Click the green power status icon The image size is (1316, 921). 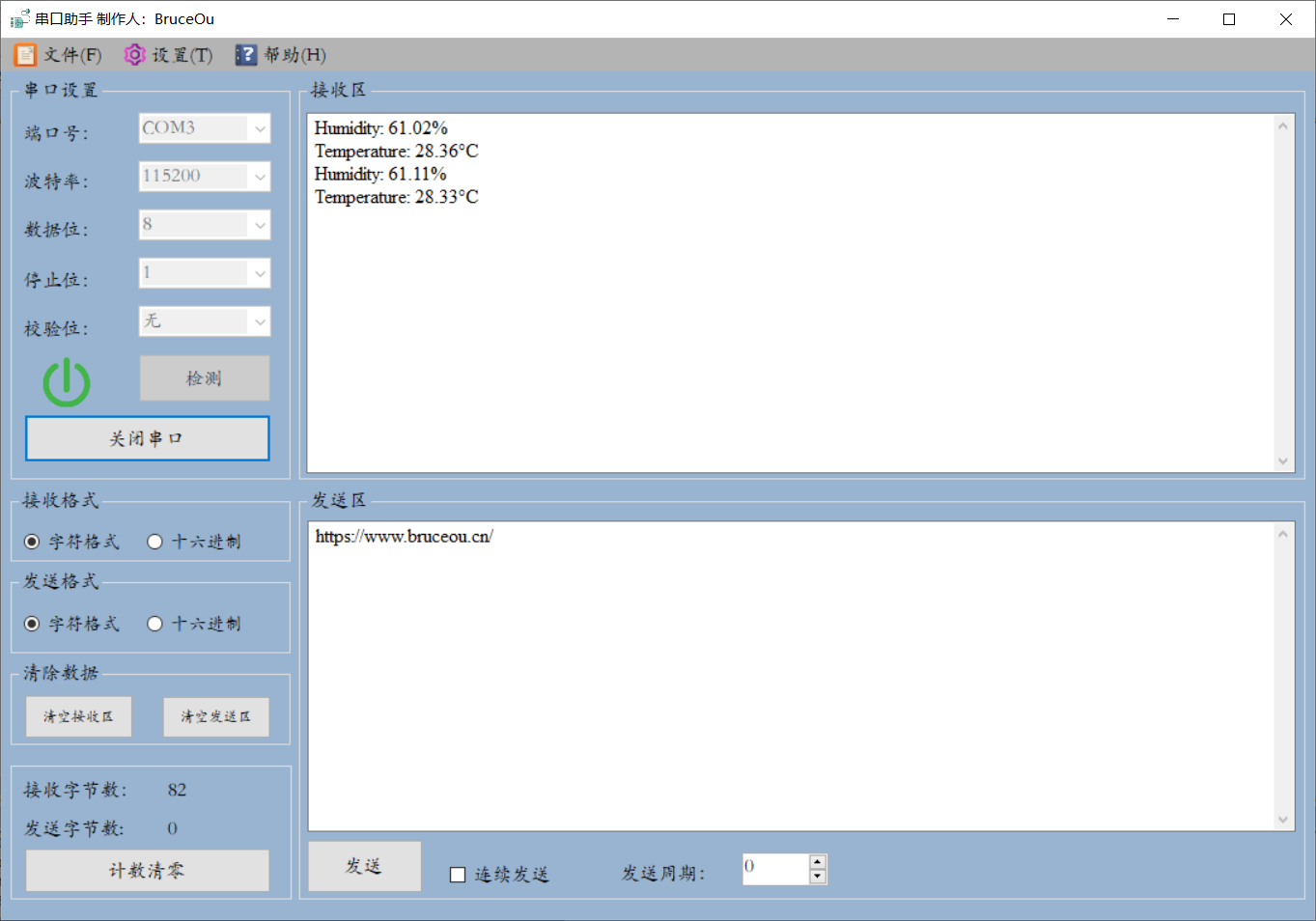tap(67, 381)
